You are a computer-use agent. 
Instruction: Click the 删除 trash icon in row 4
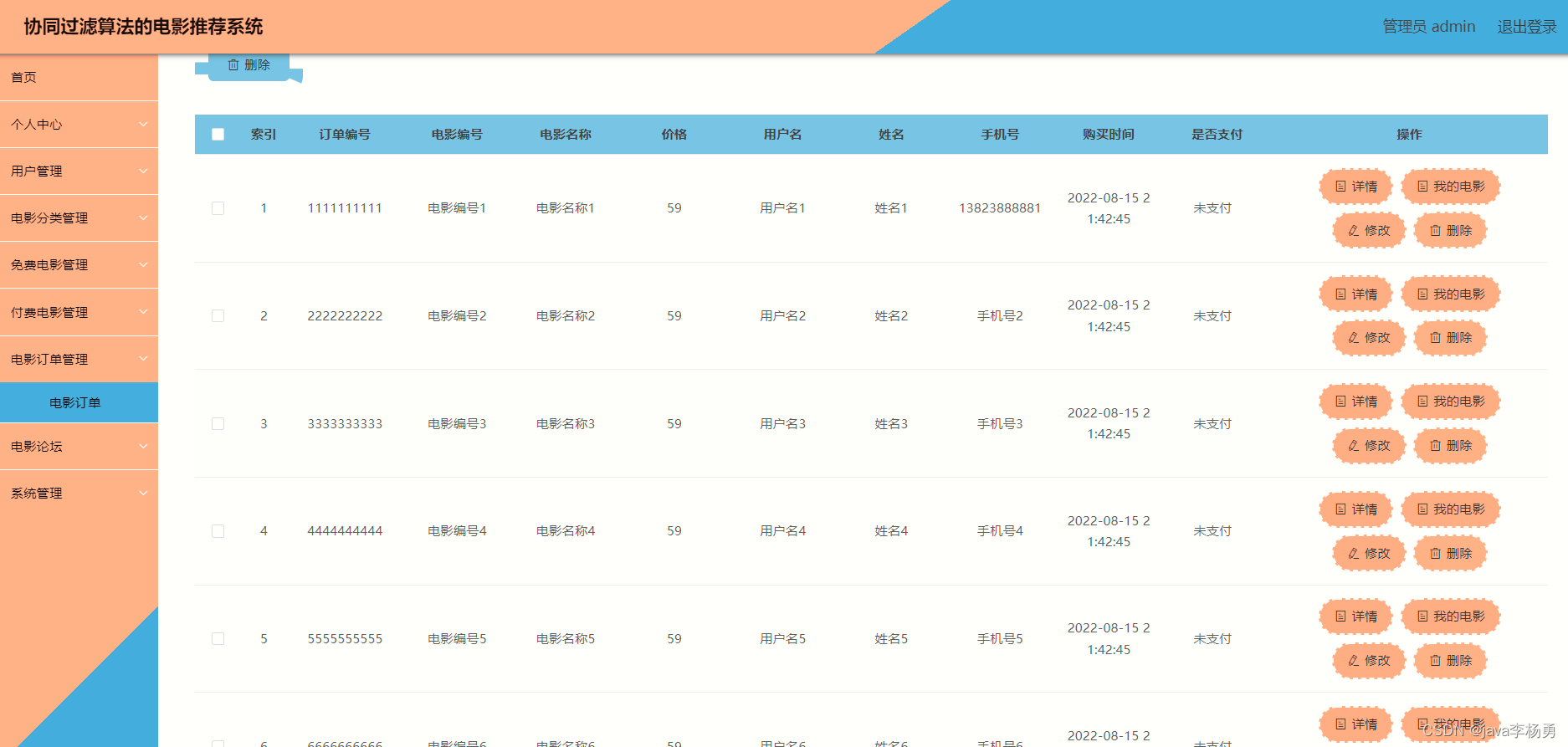coord(1436,554)
